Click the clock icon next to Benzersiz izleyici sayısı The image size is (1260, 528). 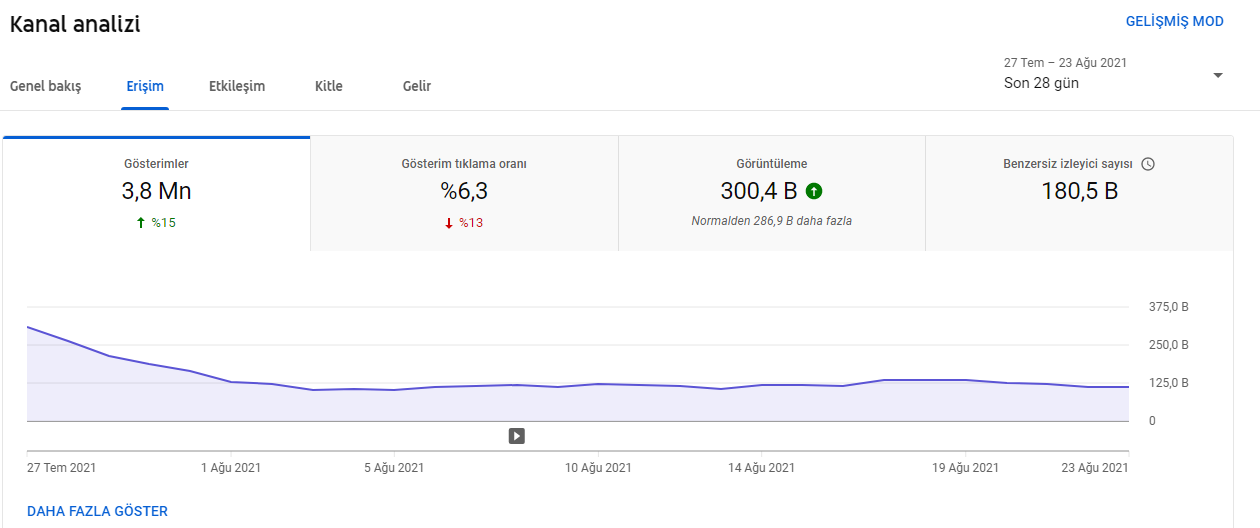tap(1148, 164)
